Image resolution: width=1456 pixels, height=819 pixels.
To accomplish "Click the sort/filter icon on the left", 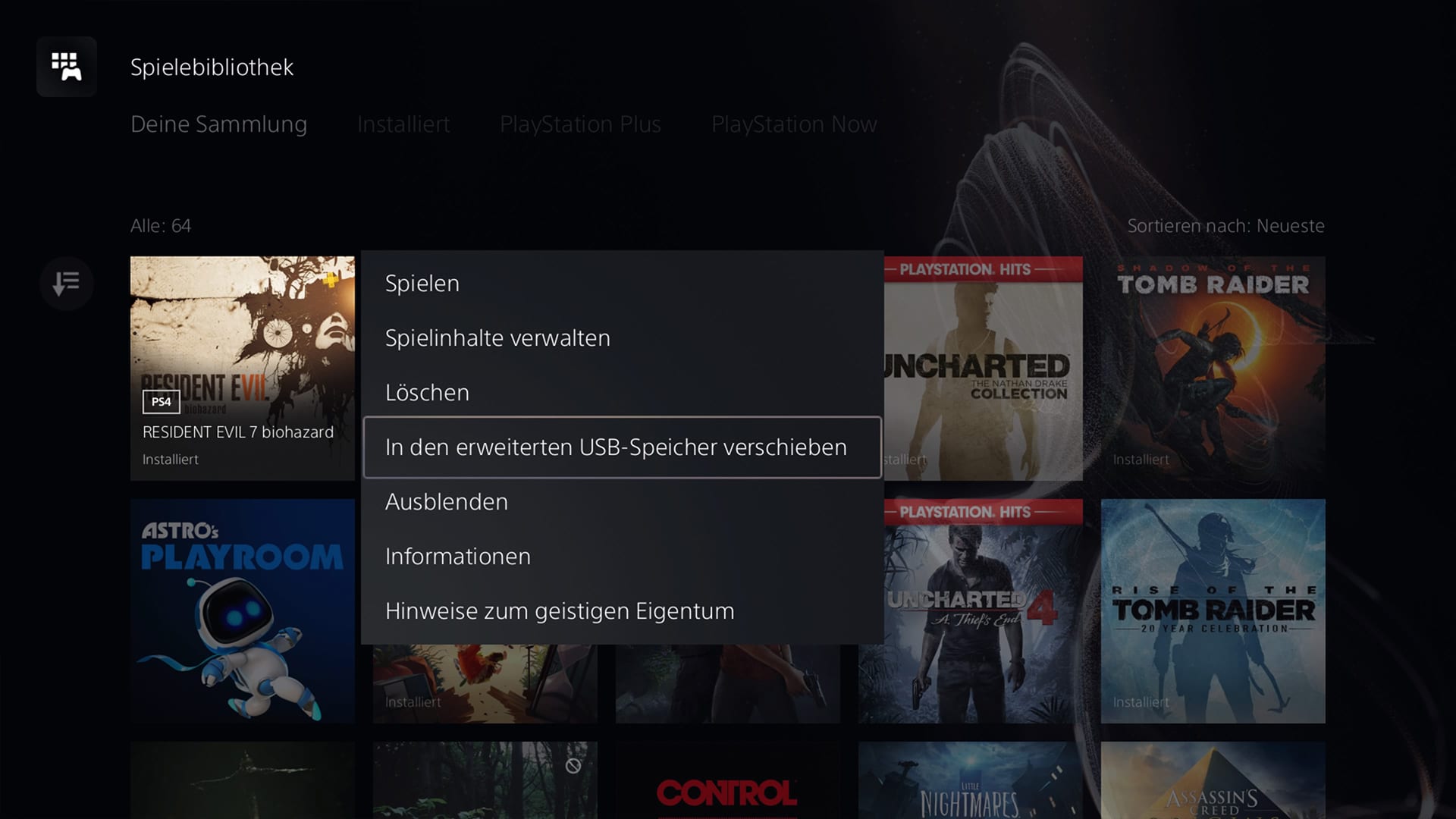I will pyautogui.click(x=65, y=282).
